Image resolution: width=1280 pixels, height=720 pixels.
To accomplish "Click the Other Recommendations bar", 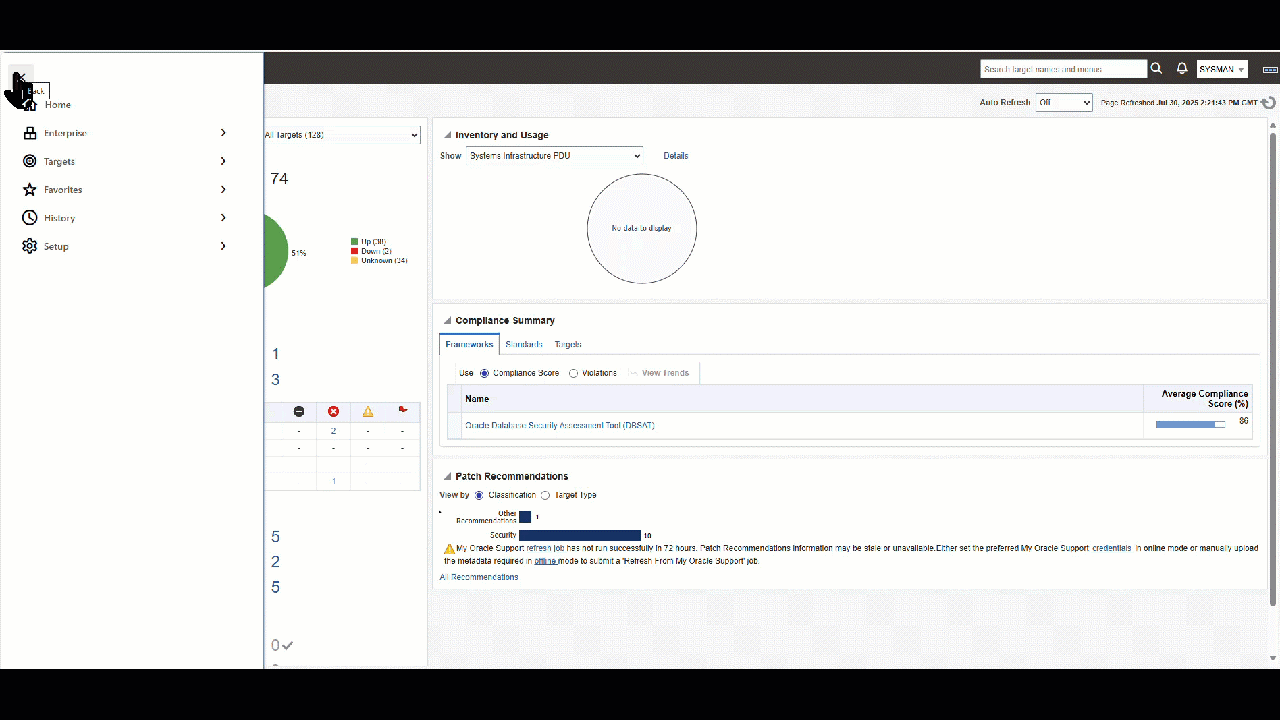I will coord(525,517).
